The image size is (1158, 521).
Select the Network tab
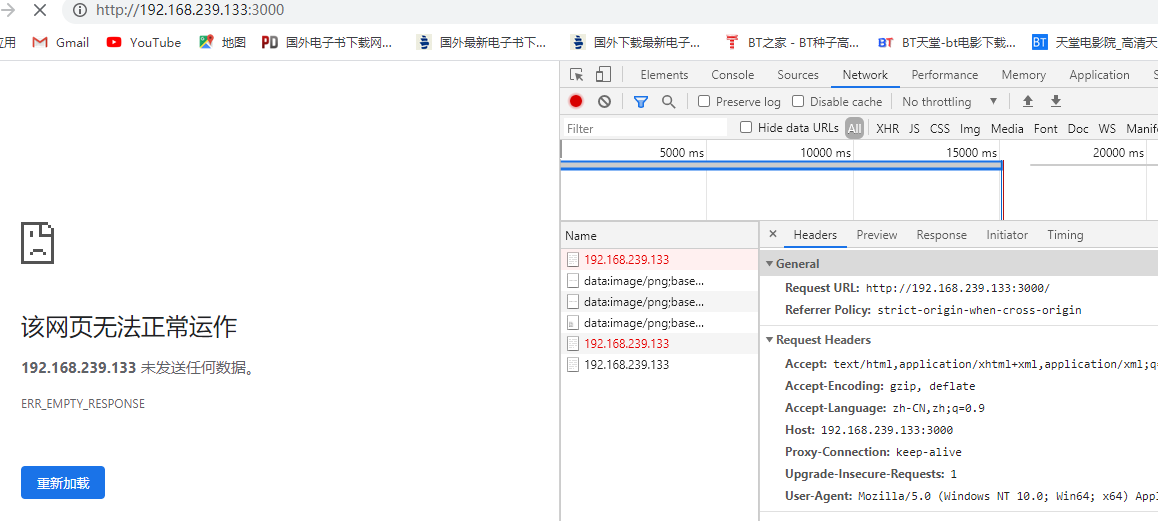pyautogui.click(x=865, y=75)
